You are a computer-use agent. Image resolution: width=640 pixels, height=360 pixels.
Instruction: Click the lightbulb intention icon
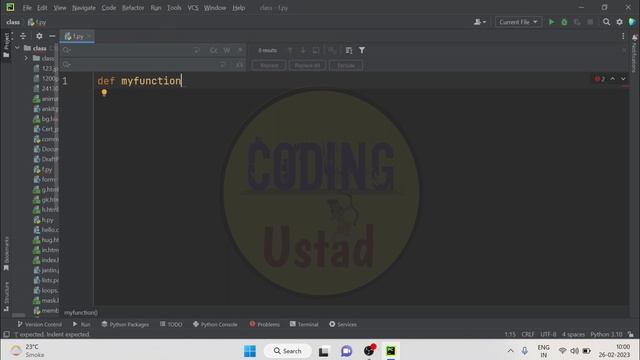104,93
